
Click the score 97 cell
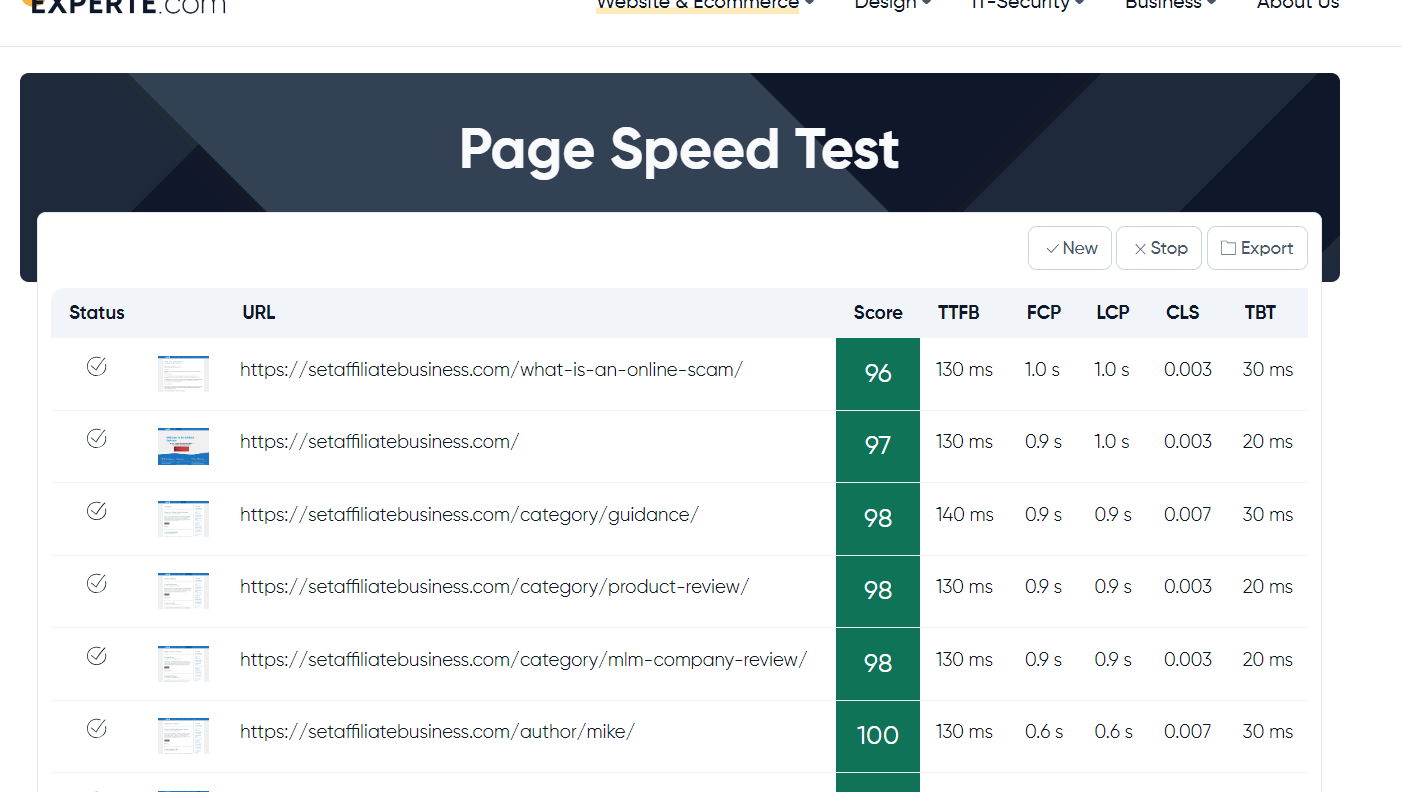tap(878, 446)
